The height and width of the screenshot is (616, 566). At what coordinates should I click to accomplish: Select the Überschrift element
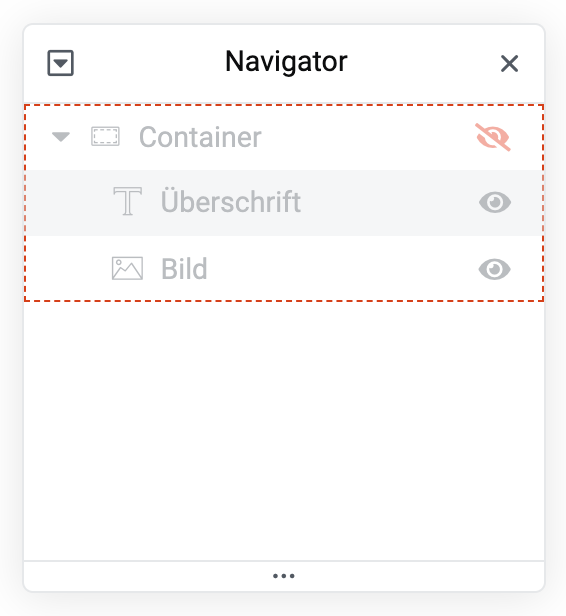pos(231,202)
